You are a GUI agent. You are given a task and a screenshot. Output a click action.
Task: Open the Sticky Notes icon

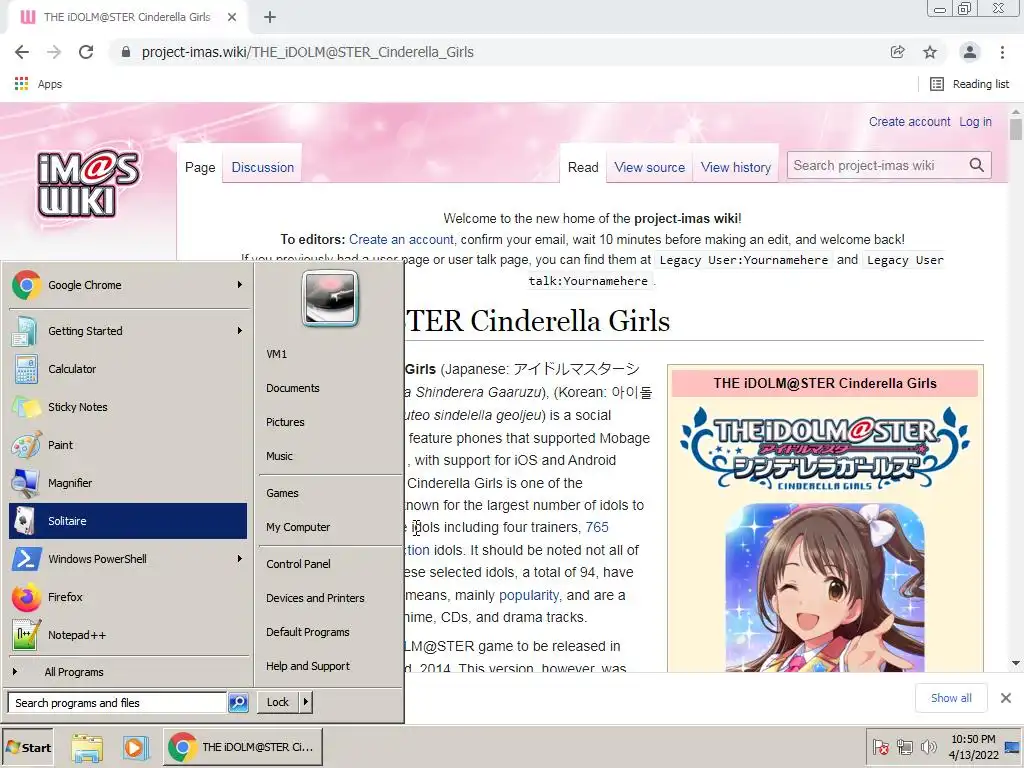[26, 407]
